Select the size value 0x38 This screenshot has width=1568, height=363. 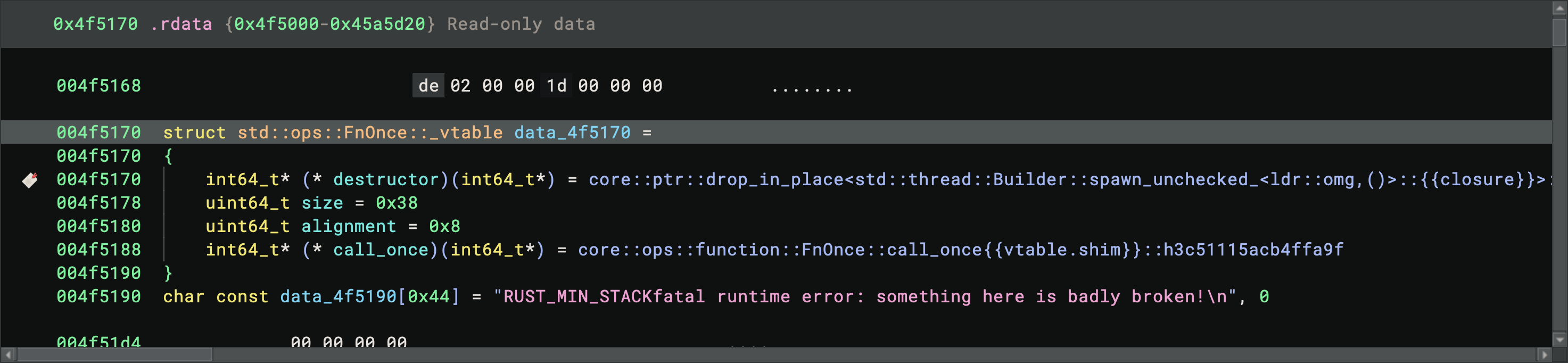[x=397, y=203]
